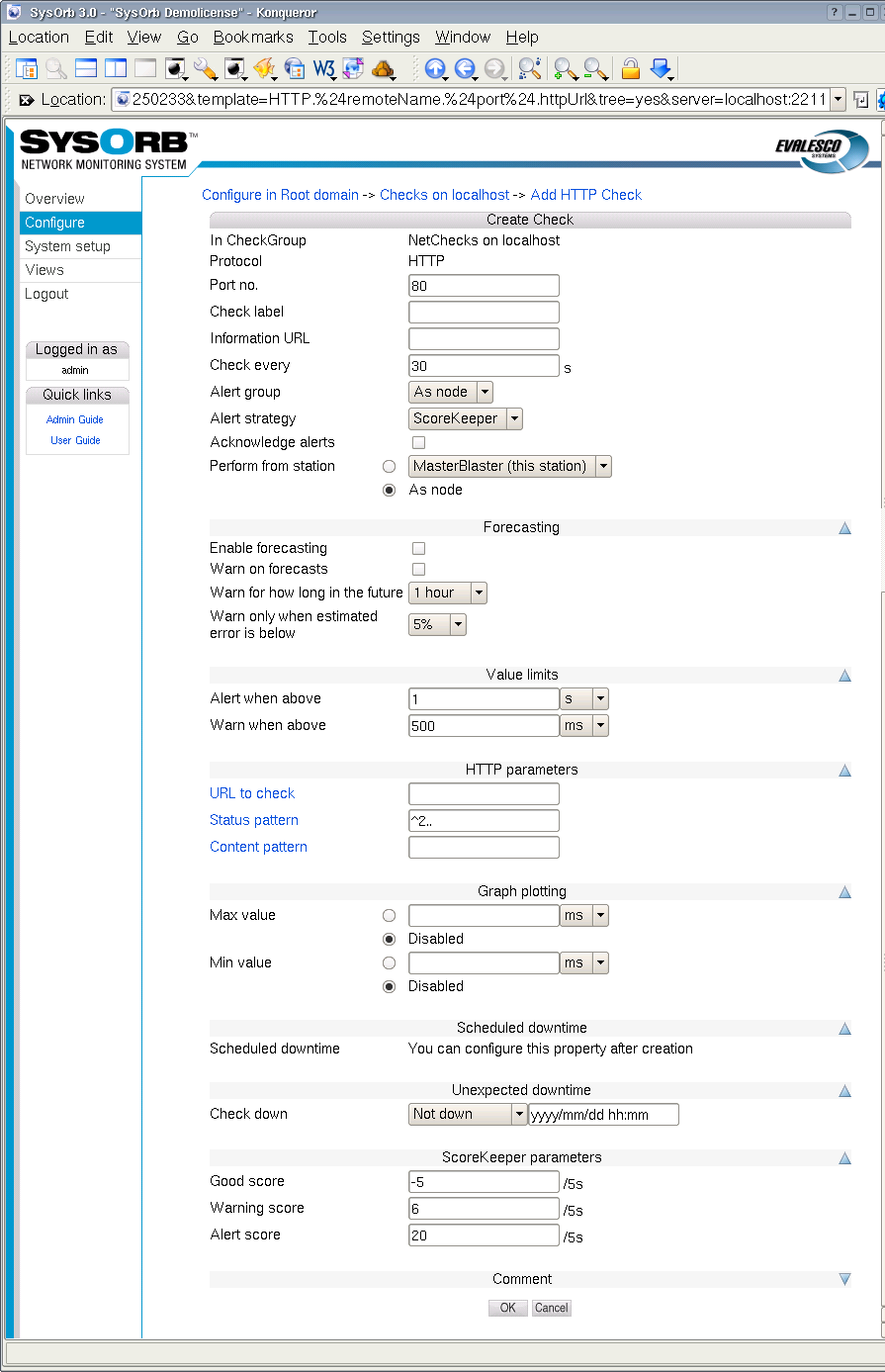Click the blue download arrow toolbar icon
885x1372 pixels.
[x=662, y=68]
